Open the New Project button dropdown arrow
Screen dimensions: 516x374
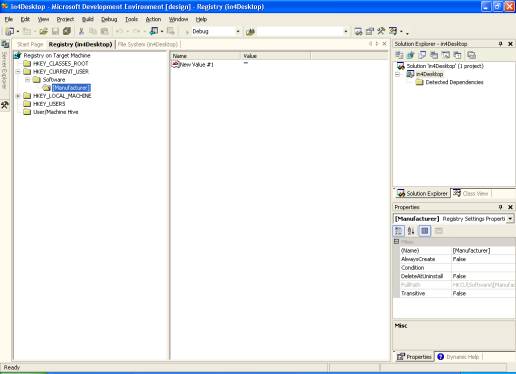(18, 32)
